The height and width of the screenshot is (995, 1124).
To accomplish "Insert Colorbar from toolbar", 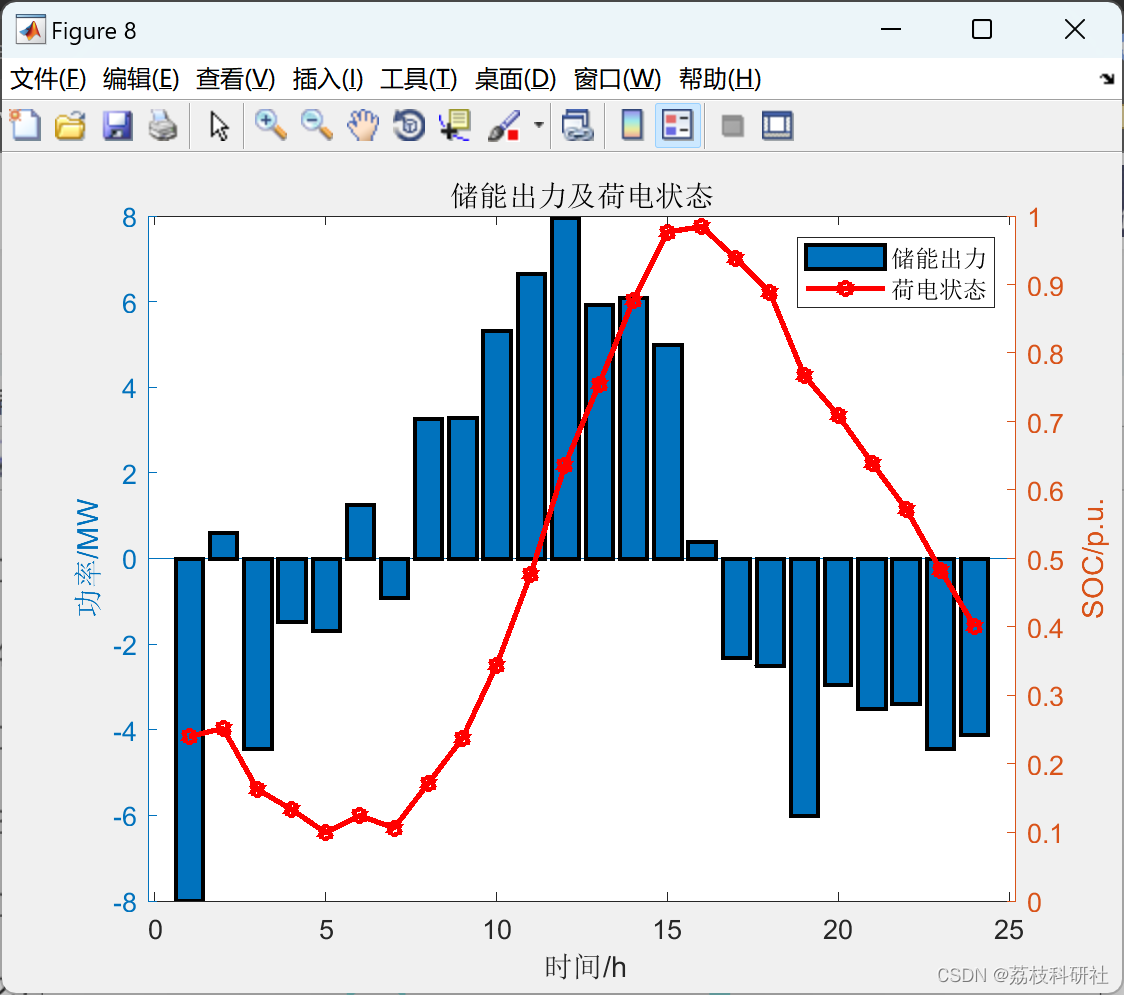I will click(x=632, y=125).
